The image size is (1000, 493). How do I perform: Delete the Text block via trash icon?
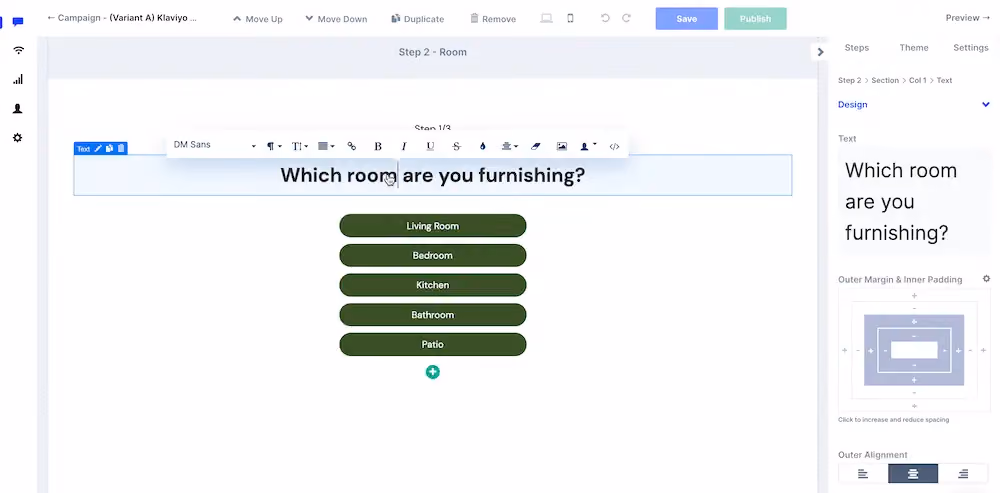121,149
